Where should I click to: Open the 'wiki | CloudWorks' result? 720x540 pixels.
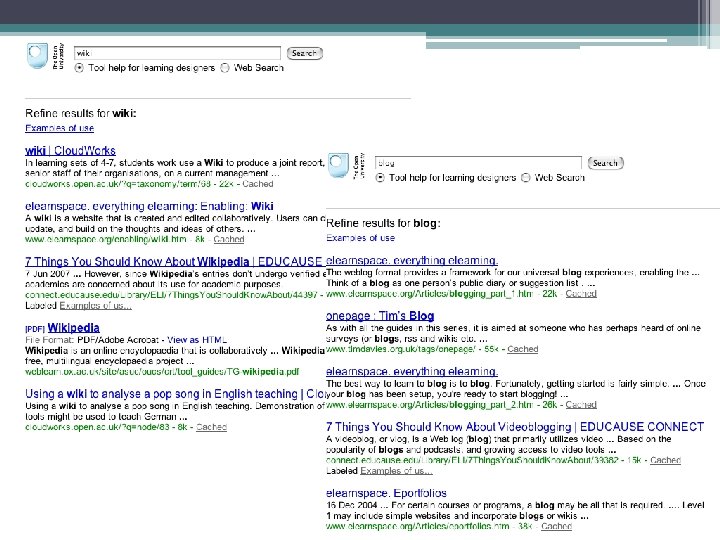[70, 151]
